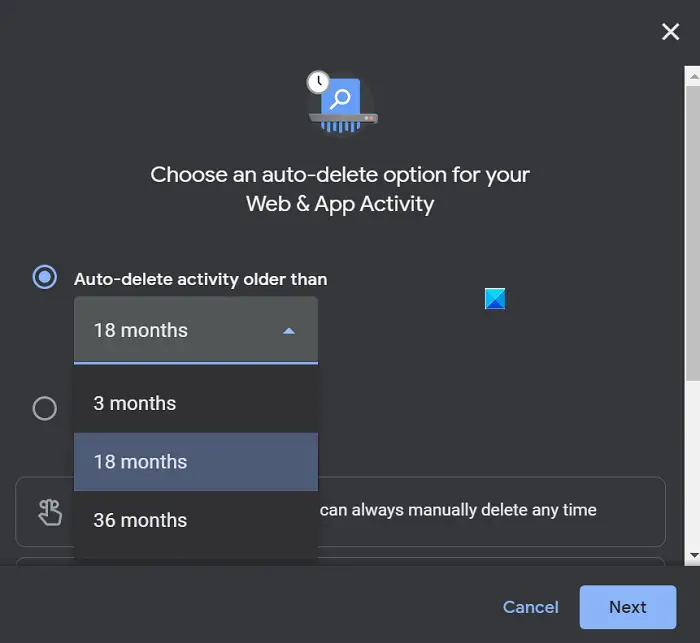Choose 36 months from the list

click(196, 520)
